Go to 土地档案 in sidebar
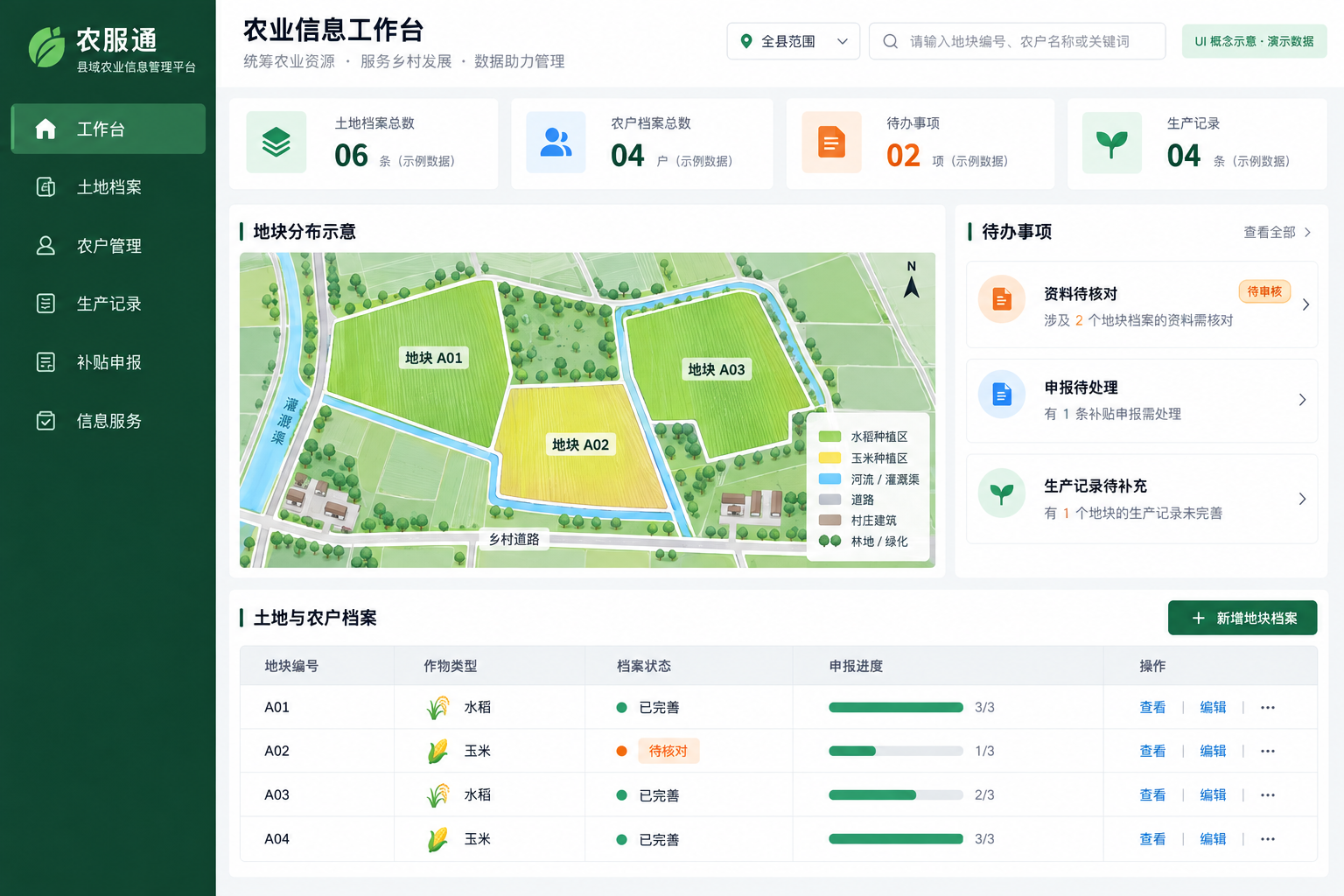The height and width of the screenshot is (896, 1344). tap(108, 187)
